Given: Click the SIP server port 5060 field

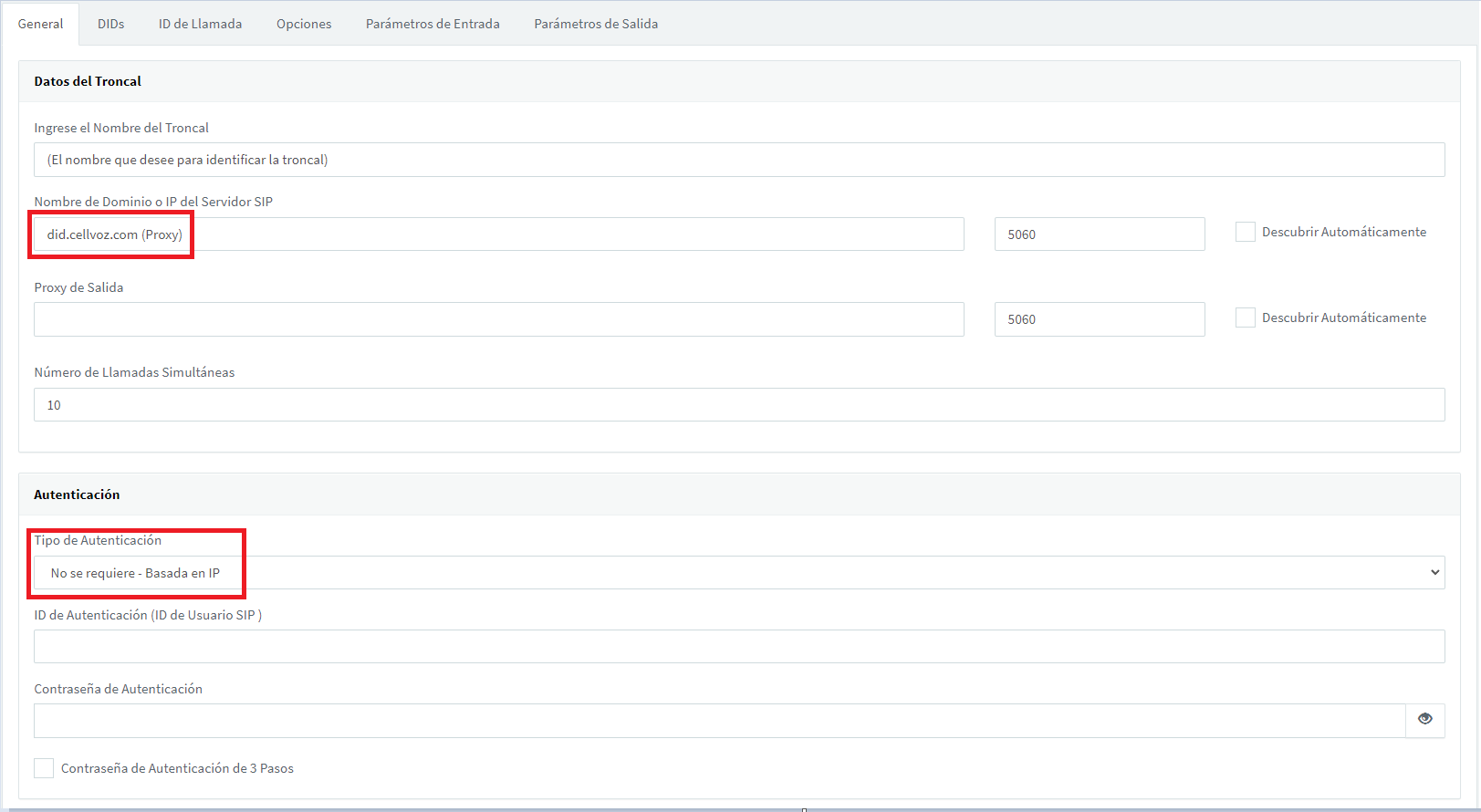Looking at the screenshot, I should 1100,234.
